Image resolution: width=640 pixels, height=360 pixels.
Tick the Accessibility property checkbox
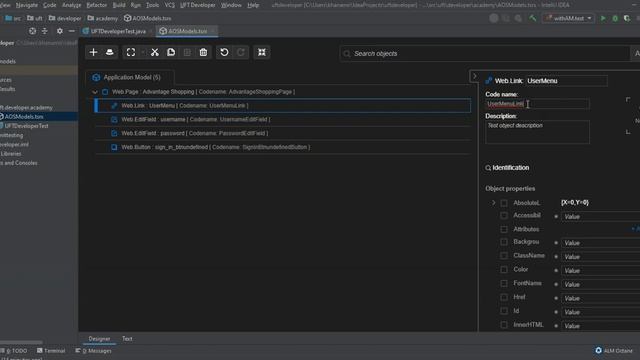click(x=504, y=216)
